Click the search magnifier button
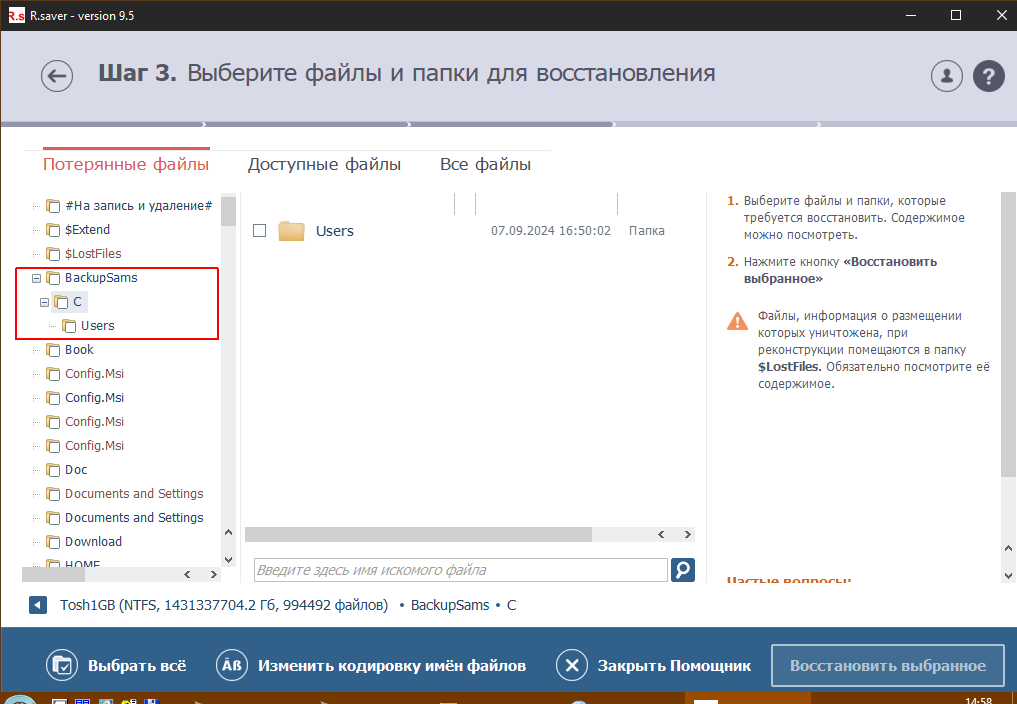Image resolution: width=1017 pixels, height=704 pixels. 682,570
